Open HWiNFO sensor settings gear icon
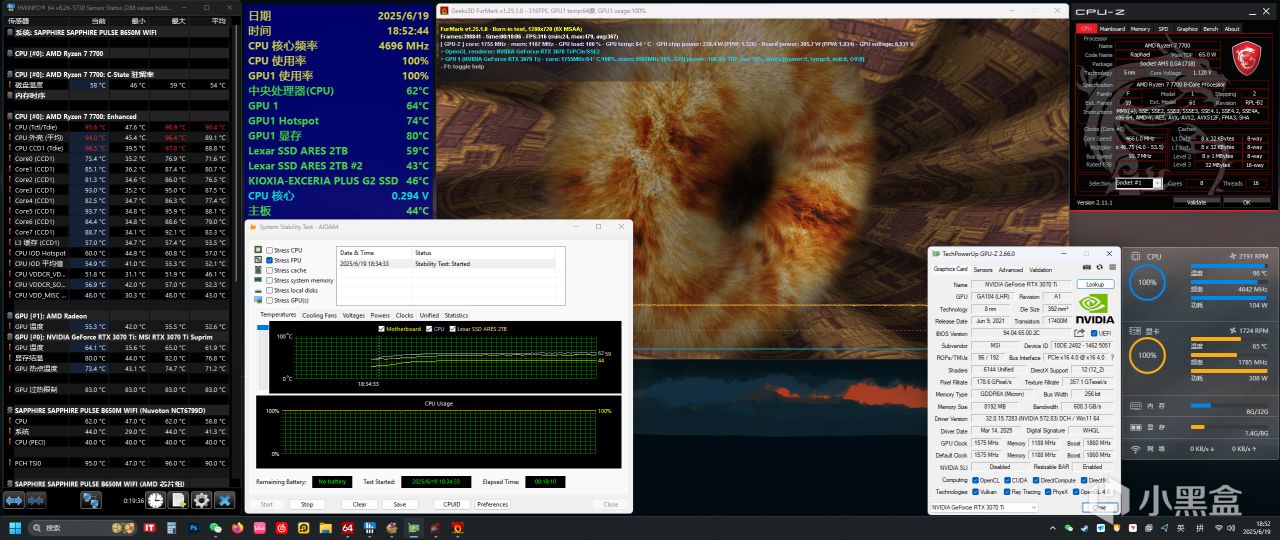 201,500
